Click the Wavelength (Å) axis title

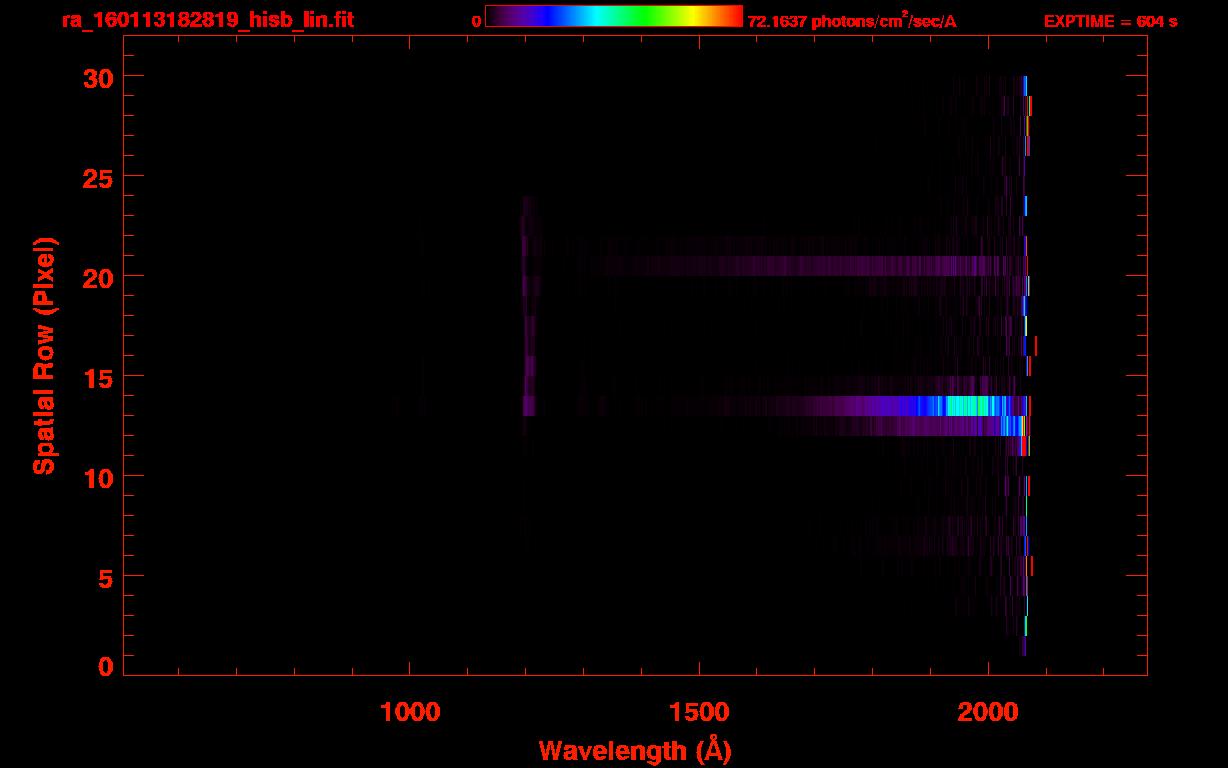(635, 750)
